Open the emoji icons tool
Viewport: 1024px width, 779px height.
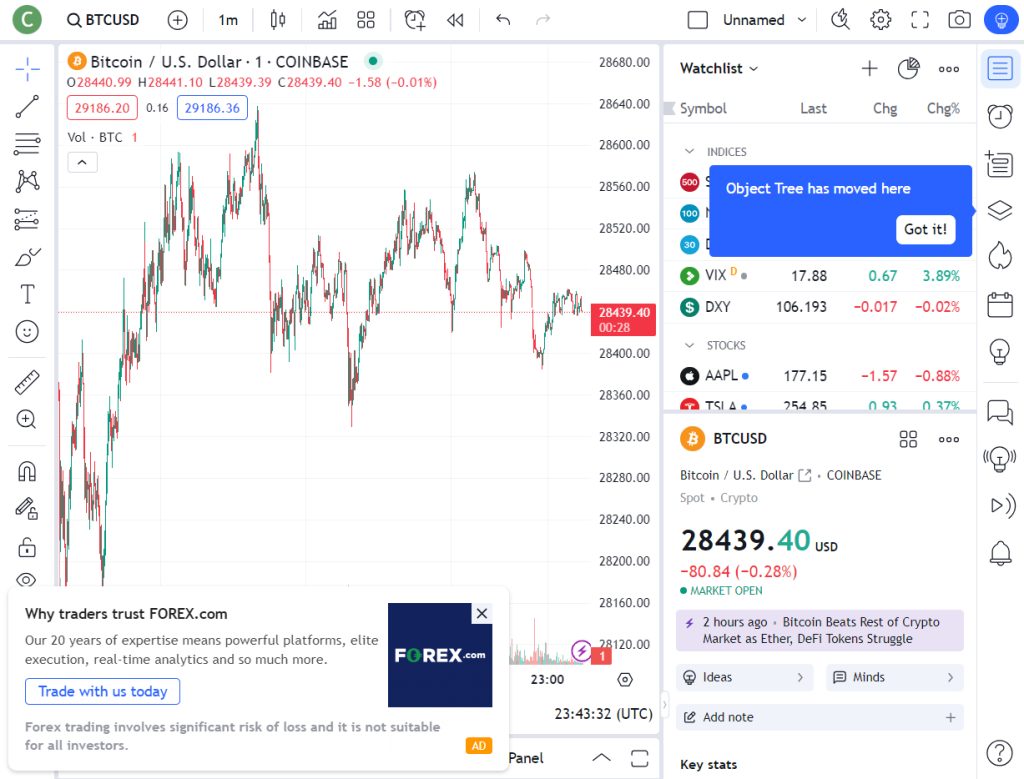(27, 331)
